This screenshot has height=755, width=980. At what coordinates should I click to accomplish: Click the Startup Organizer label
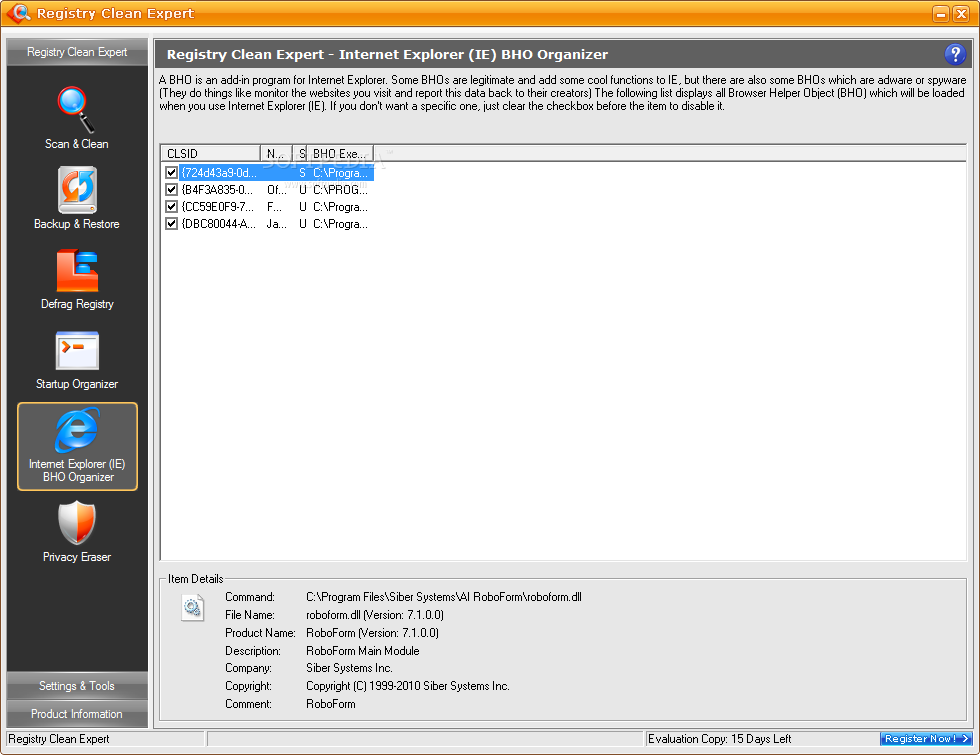point(77,384)
